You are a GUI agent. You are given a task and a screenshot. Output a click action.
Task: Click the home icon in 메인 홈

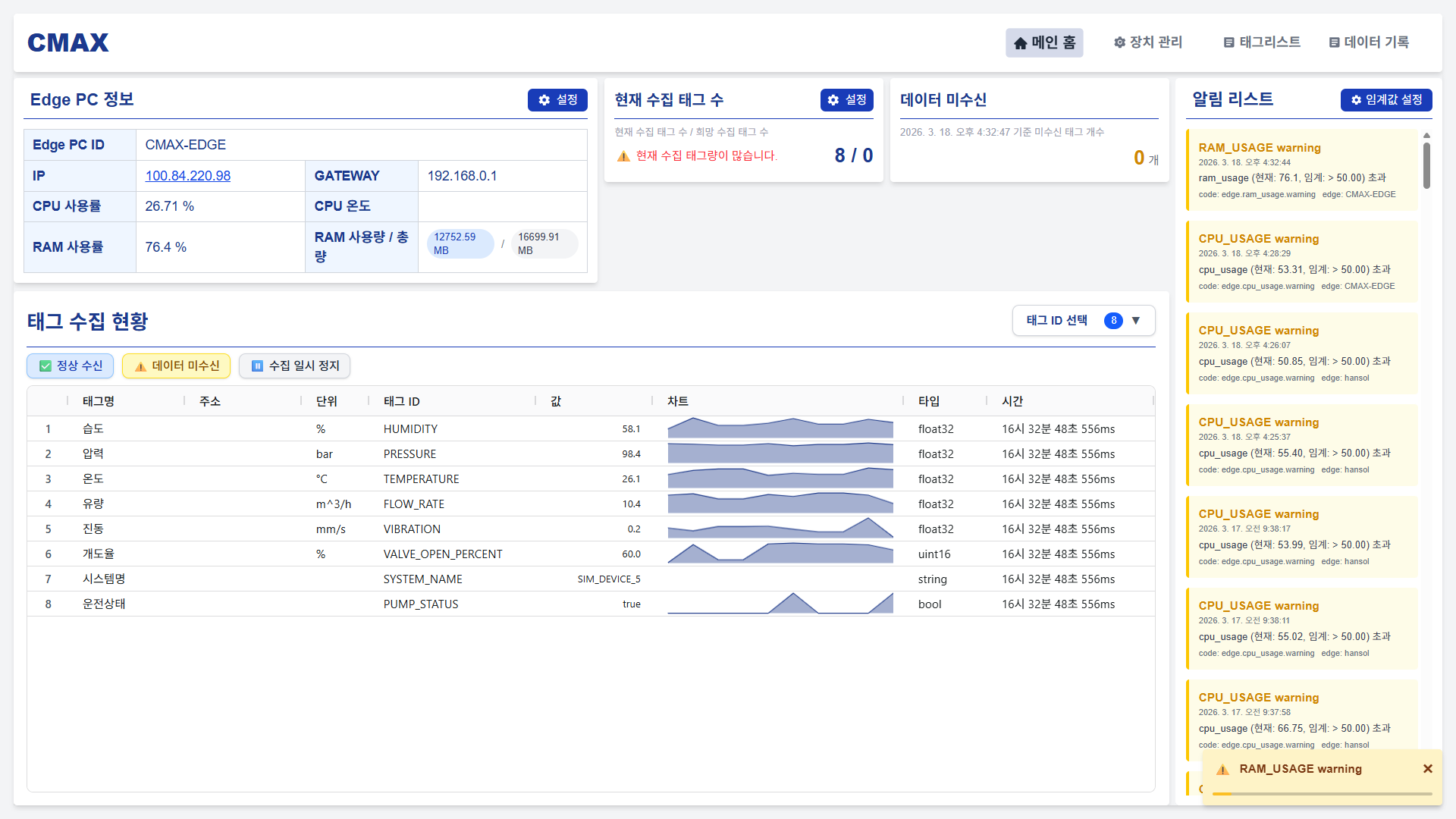point(1020,43)
